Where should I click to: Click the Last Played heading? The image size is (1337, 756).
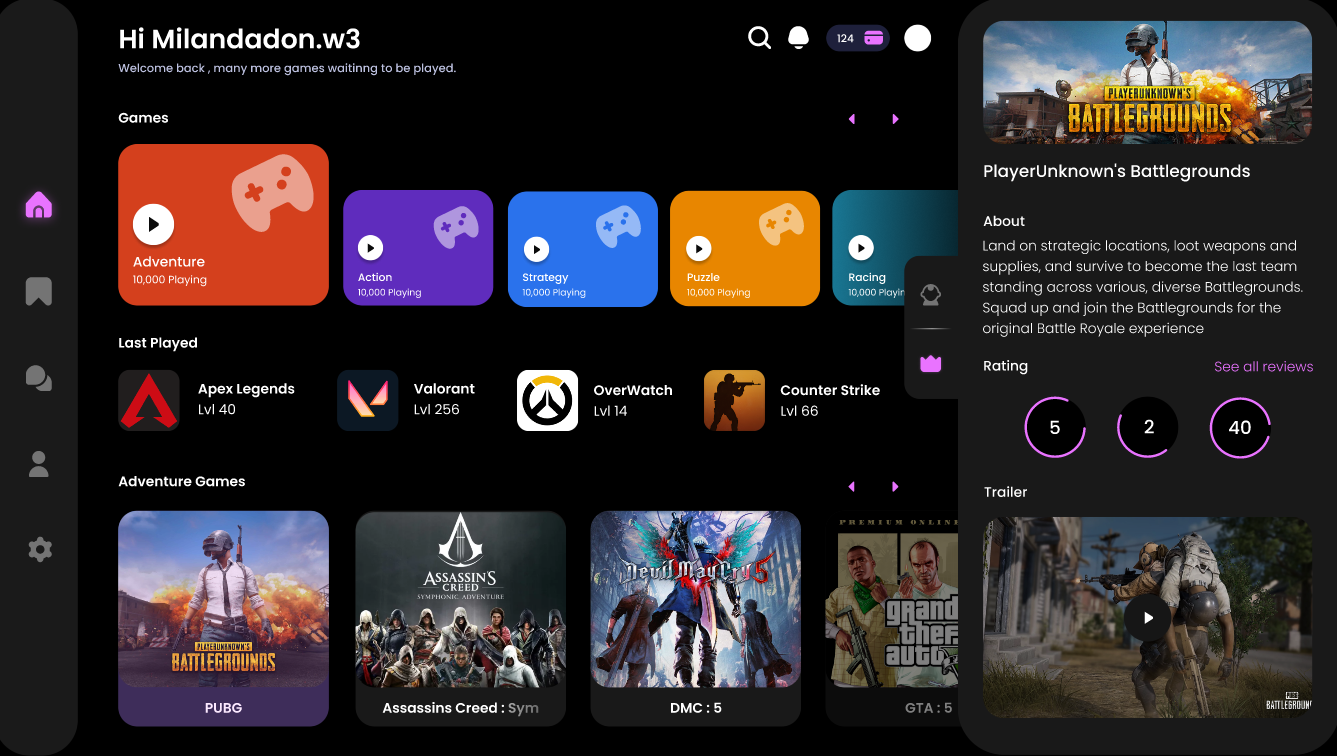click(158, 343)
